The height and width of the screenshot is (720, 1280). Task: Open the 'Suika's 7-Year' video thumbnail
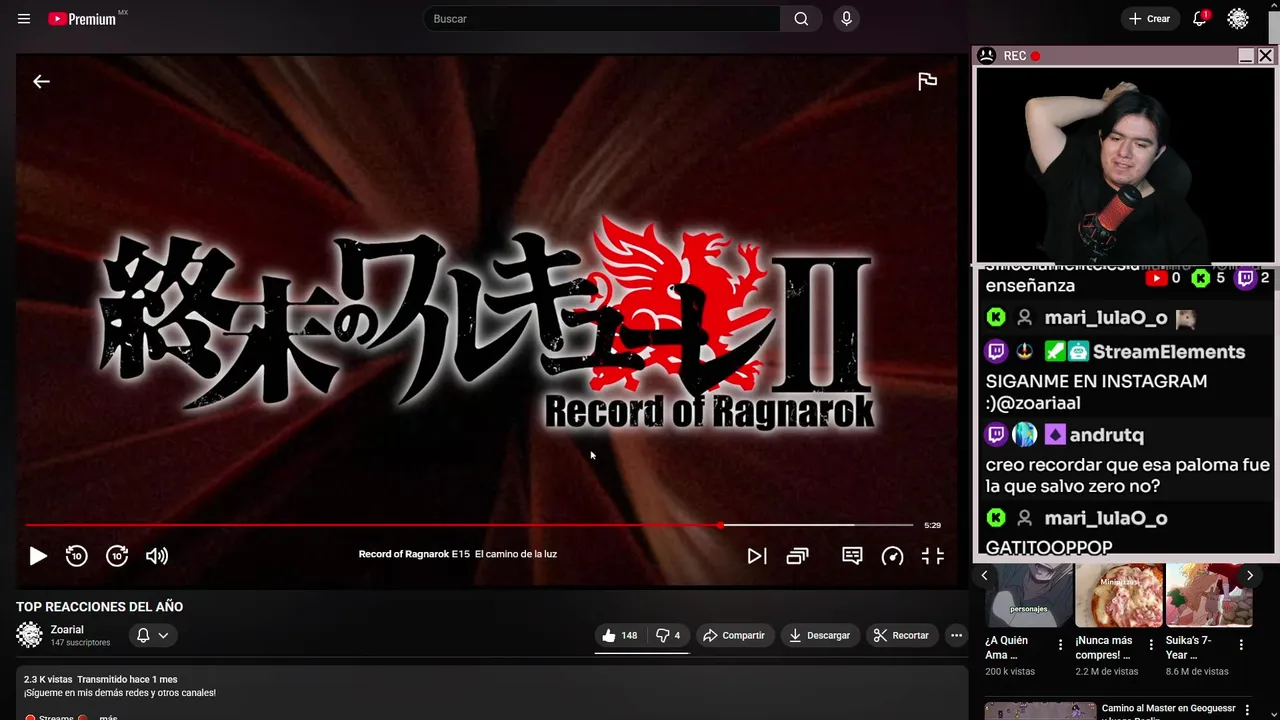click(x=1209, y=595)
